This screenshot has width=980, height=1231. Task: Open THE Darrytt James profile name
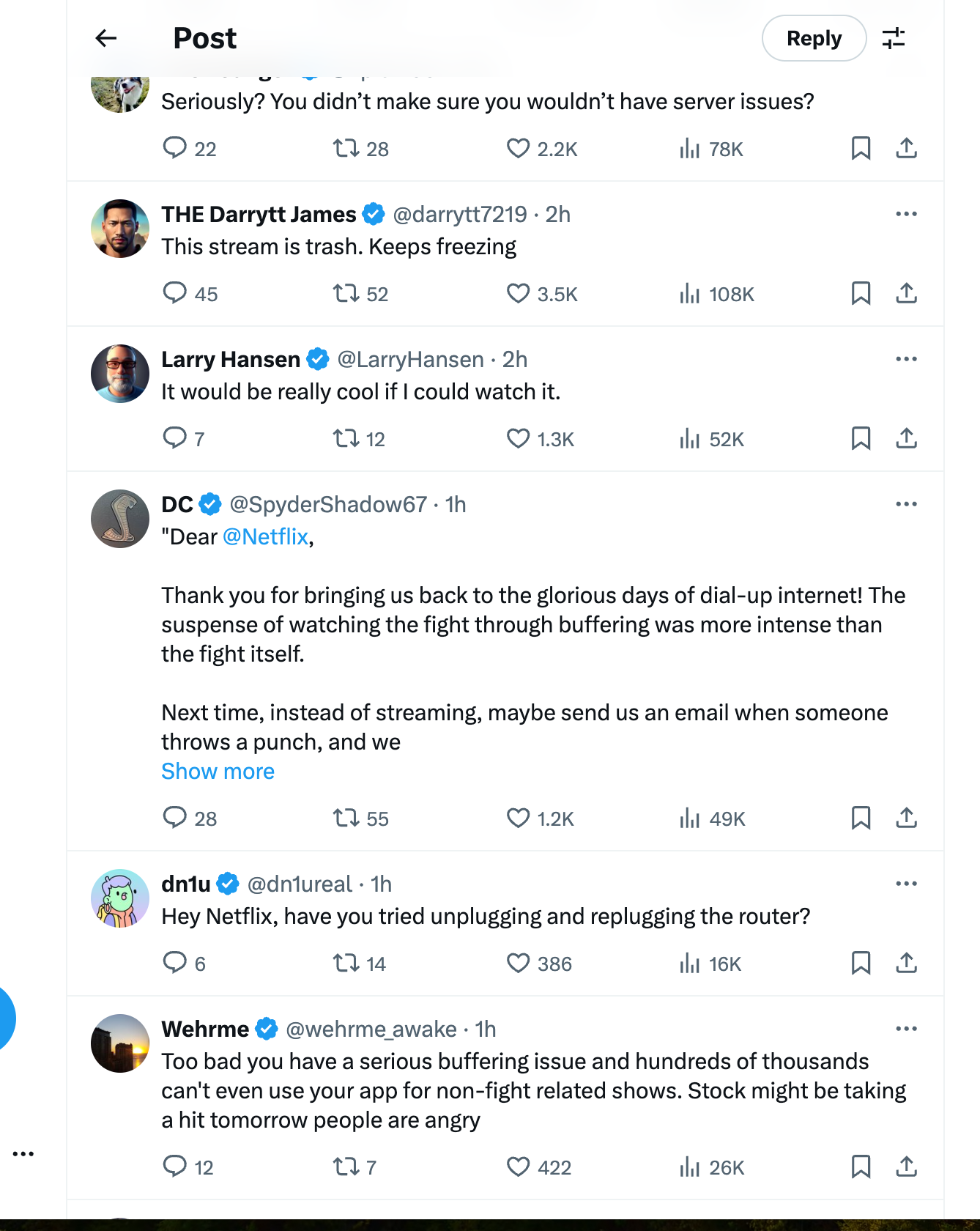[x=259, y=215]
